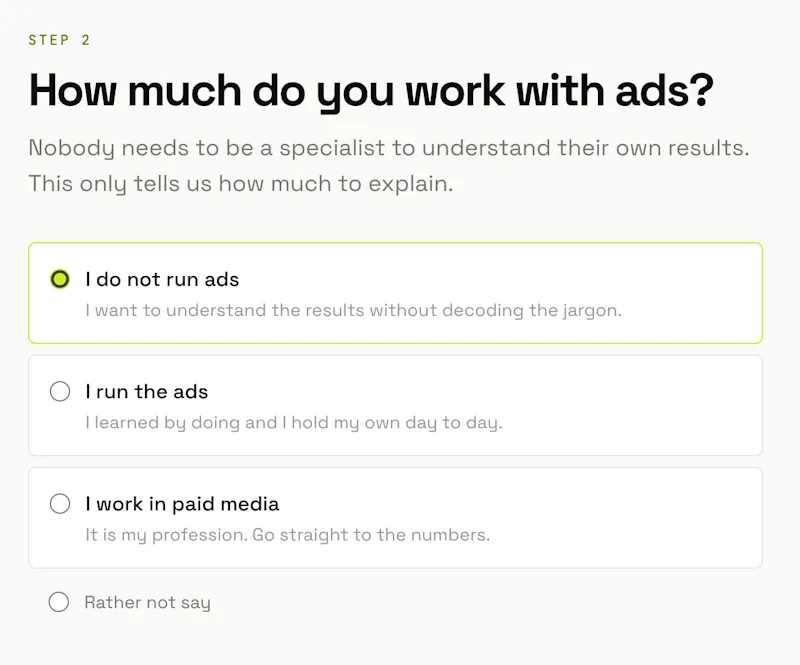Deselect by clicking the filled green radio dot

pos(60,279)
